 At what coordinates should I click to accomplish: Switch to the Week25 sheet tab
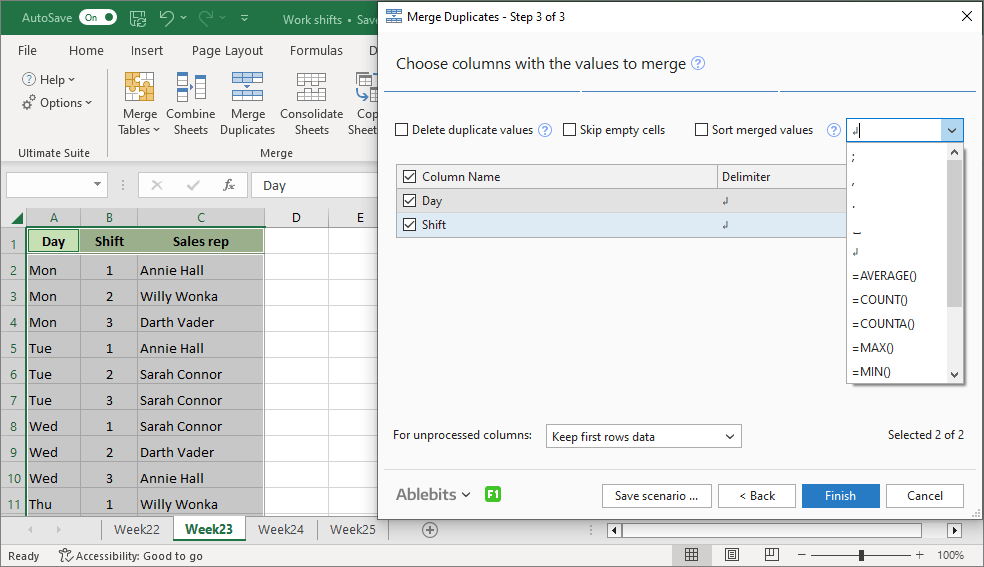[353, 529]
